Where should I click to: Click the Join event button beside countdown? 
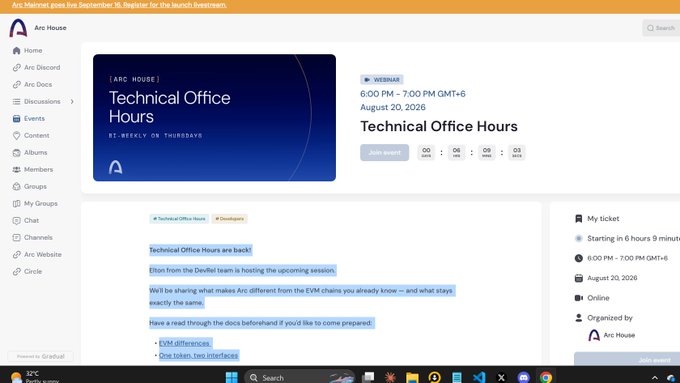point(384,152)
